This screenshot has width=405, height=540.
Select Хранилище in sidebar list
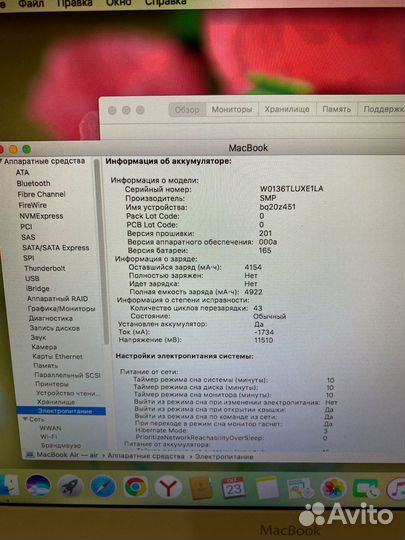(x=56, y=402)
